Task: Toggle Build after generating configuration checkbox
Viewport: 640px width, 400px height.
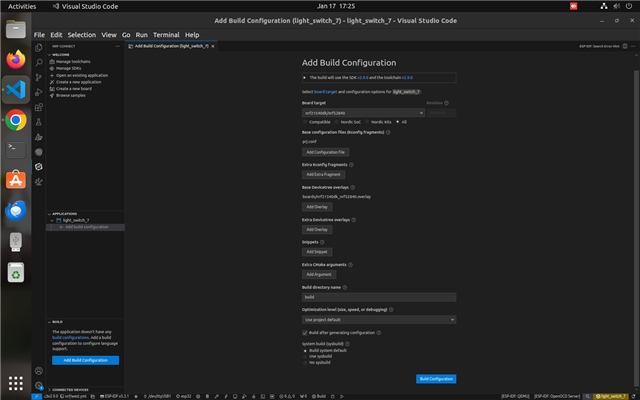Action: 304,333
